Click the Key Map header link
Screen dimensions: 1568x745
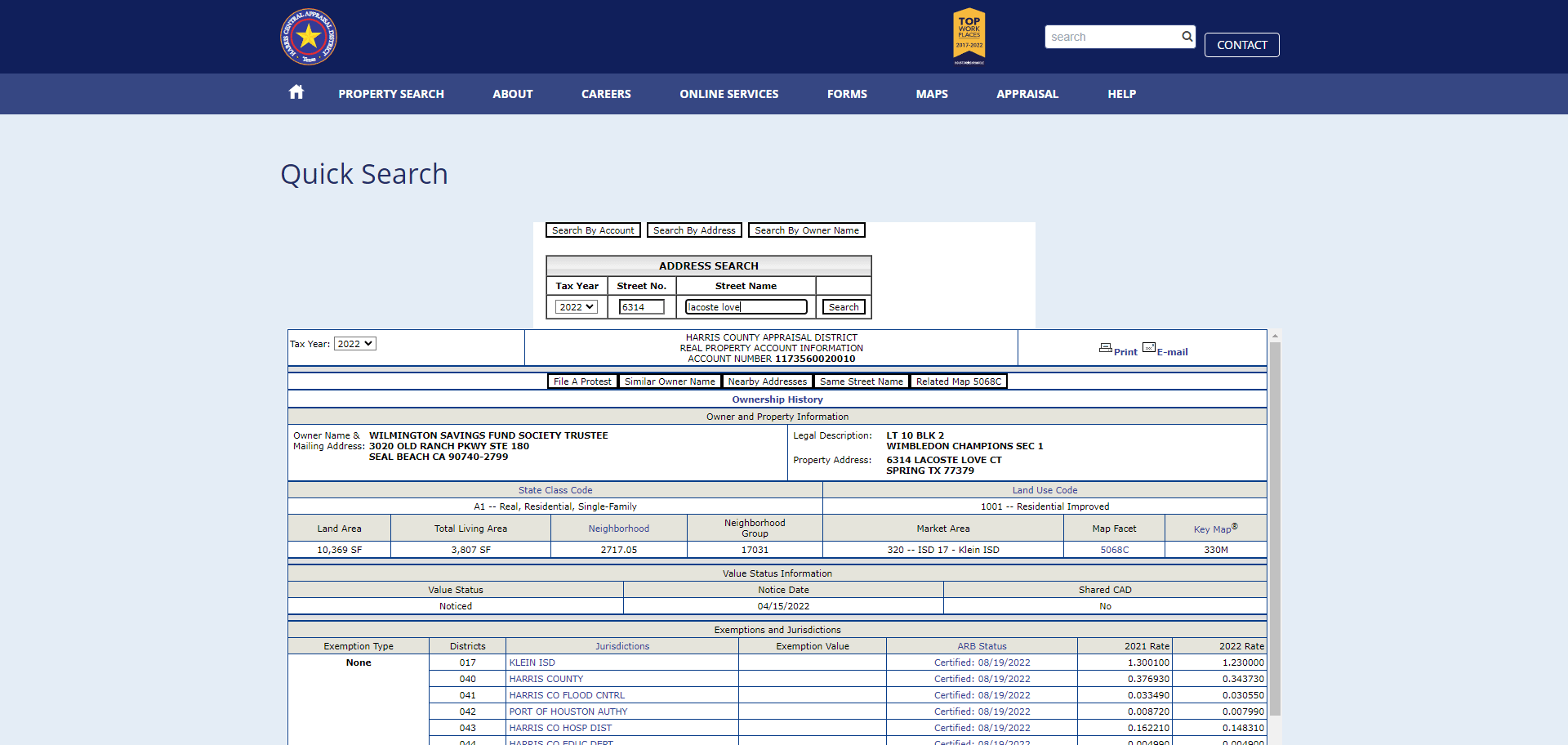pos(1215,529)
